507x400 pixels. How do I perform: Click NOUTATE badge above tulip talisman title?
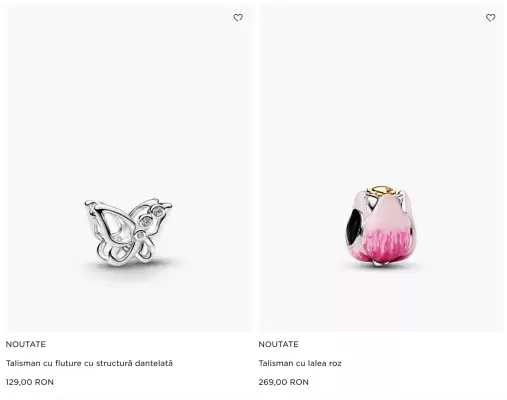coord(278,344)
